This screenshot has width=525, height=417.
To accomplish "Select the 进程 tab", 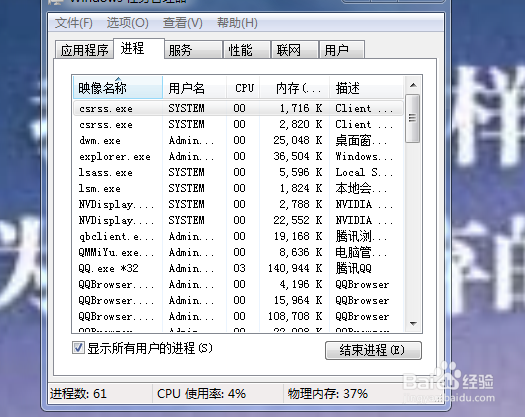I will 139,49.
